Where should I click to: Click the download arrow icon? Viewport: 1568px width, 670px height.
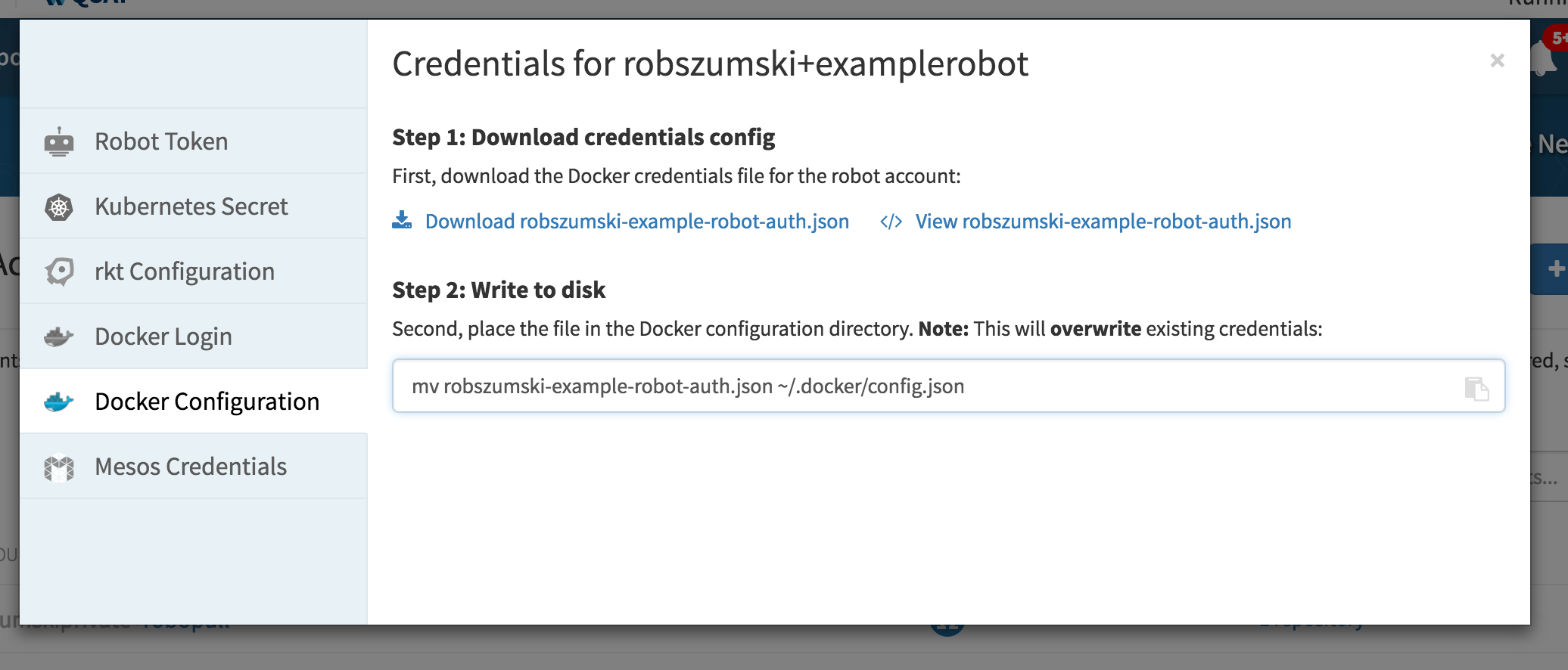coord(402,221)
